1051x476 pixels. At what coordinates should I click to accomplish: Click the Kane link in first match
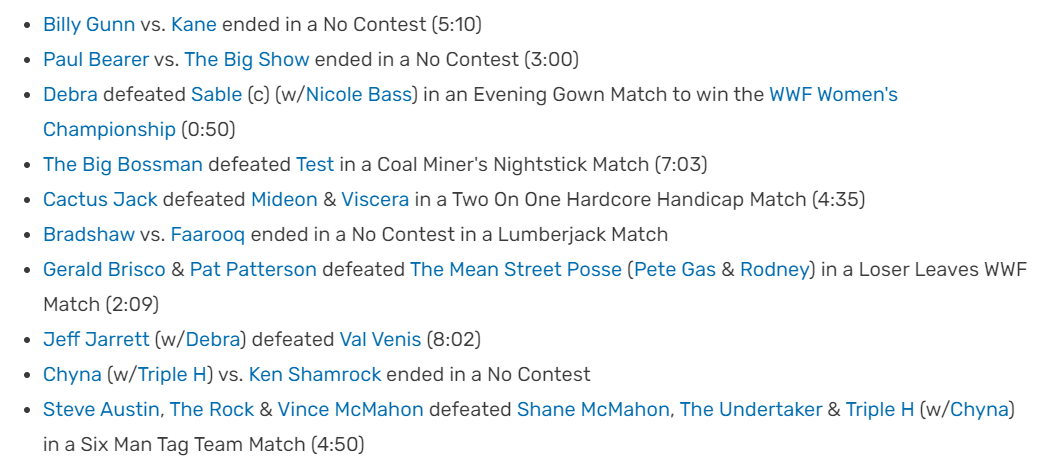[194, 25]
